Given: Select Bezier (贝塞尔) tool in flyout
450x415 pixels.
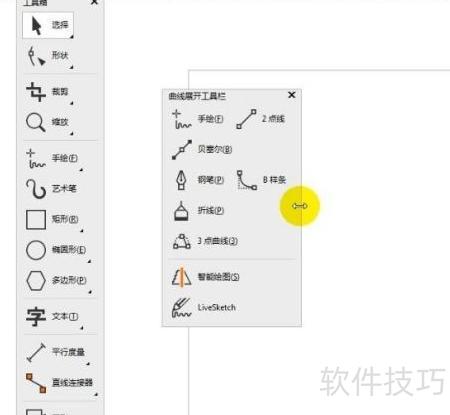Looking at the screenshot, I should (x=202, y=149).
